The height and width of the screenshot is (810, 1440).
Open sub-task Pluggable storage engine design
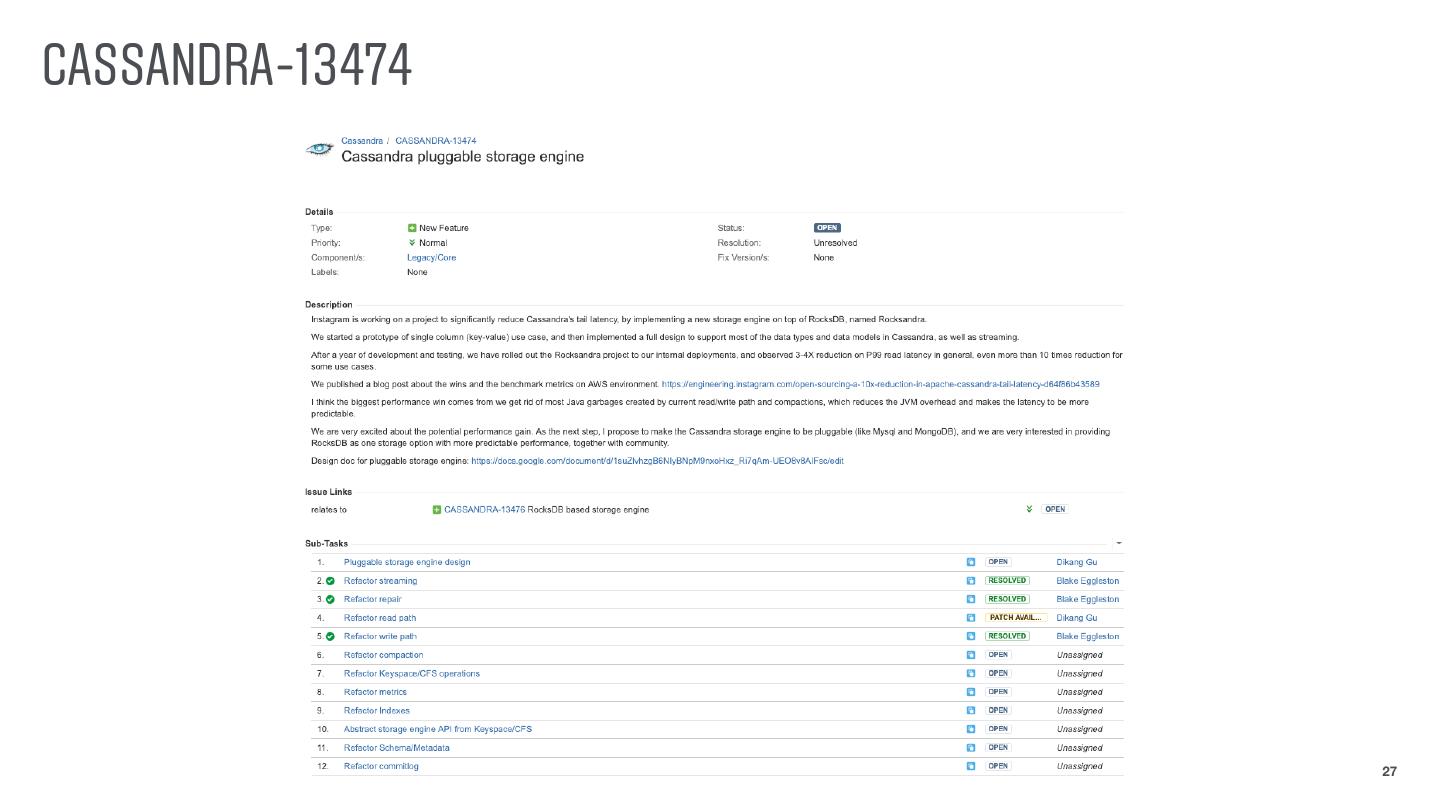pos(407,562)
